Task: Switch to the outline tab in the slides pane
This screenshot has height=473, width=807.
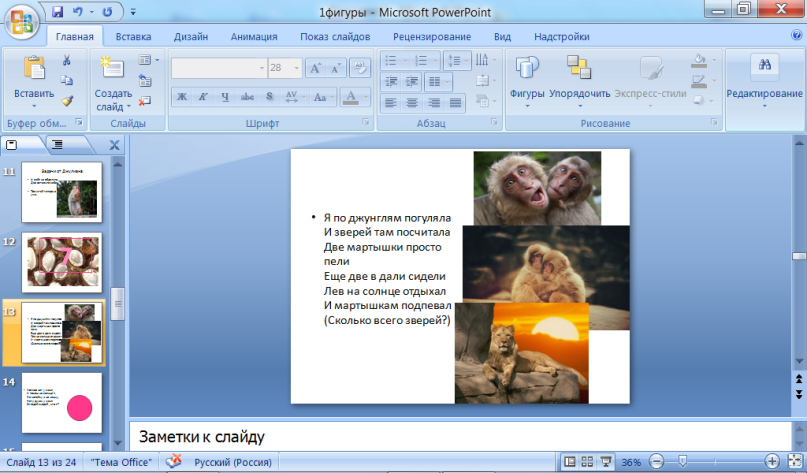Action: (x=58, y=145)
